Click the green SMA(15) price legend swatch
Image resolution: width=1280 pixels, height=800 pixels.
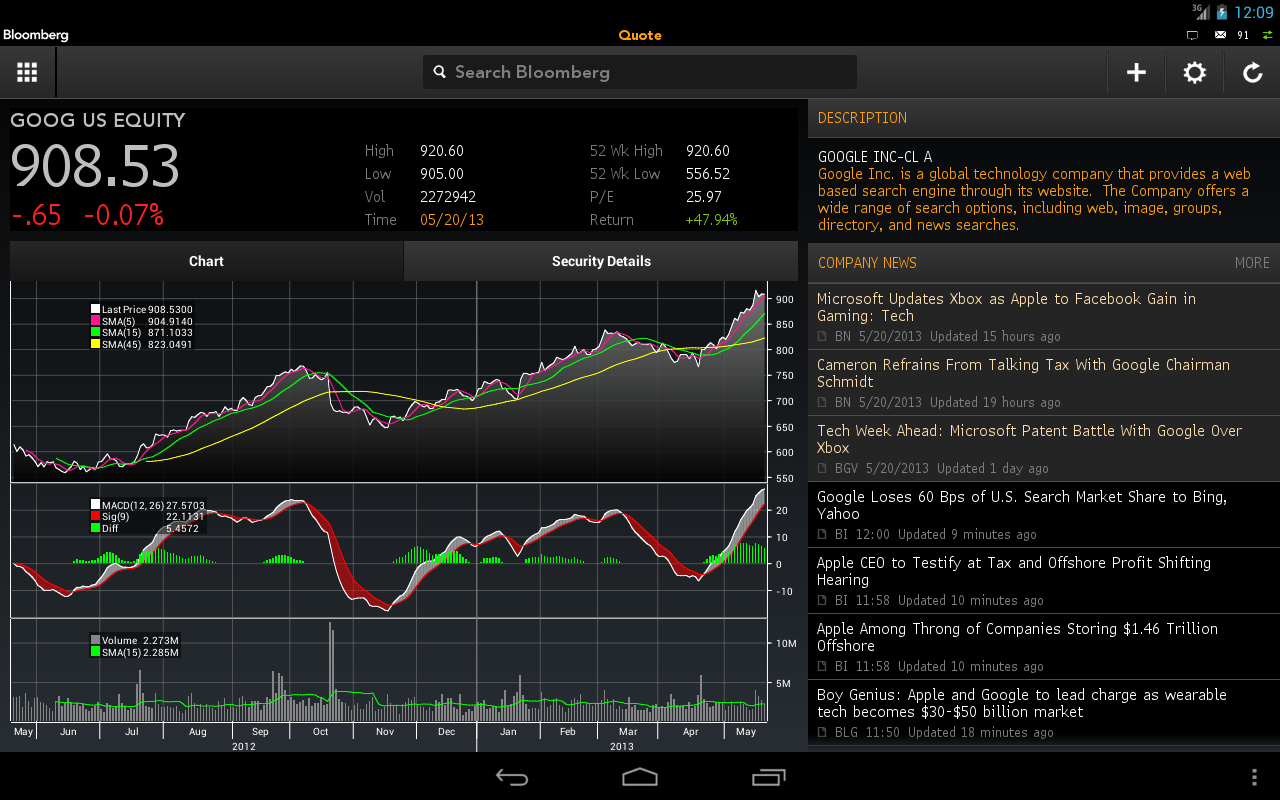point(96,332)
